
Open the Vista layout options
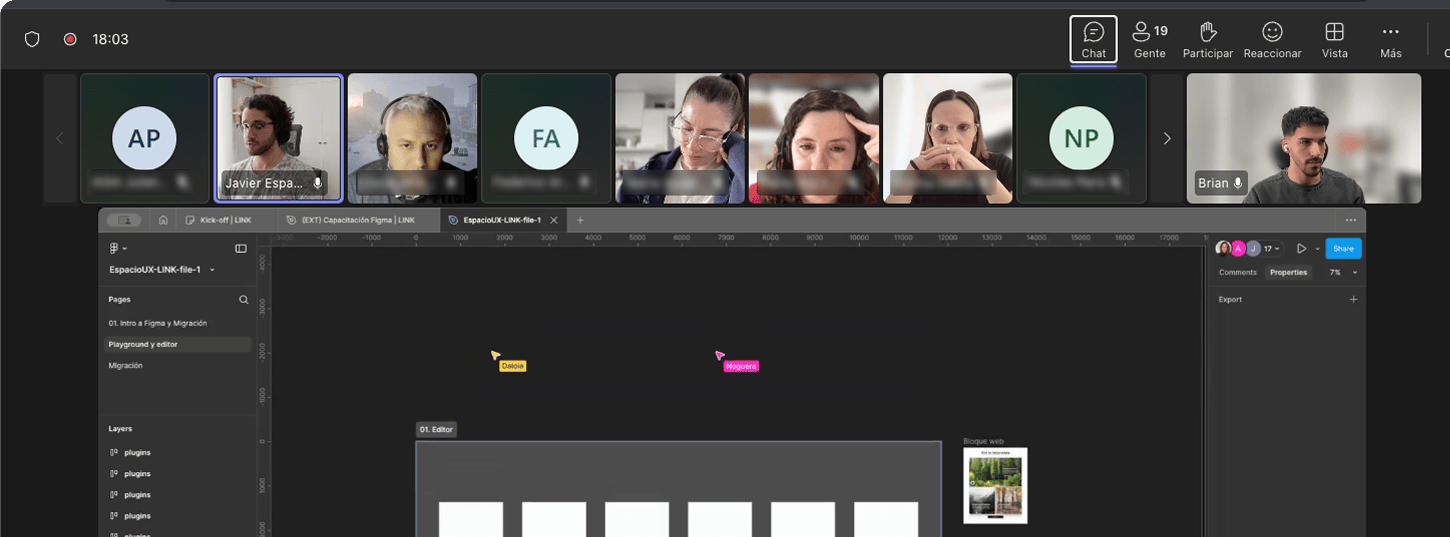coord(1334,39)
